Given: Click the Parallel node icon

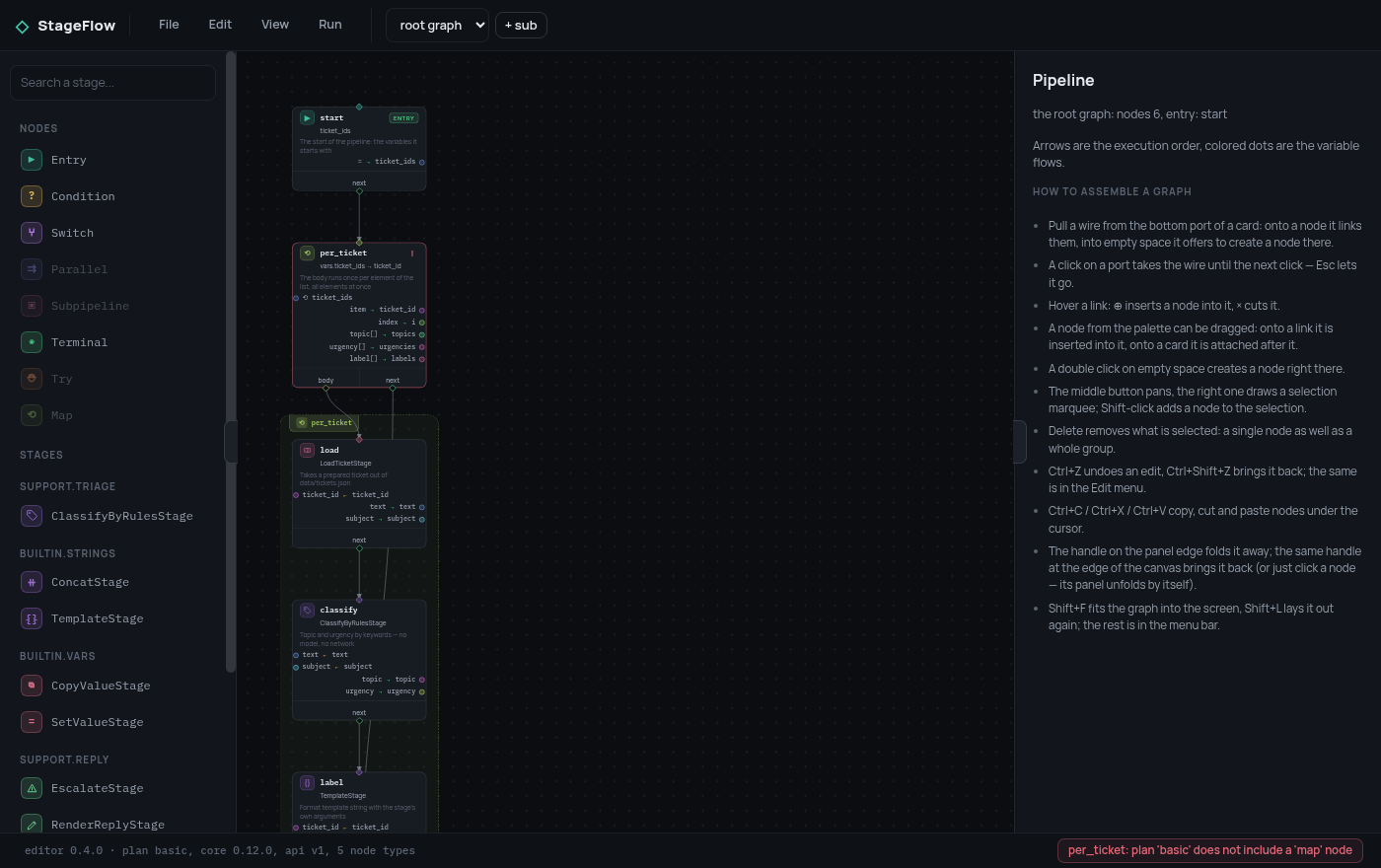Looking at the screenshot, I should point(32,269).
